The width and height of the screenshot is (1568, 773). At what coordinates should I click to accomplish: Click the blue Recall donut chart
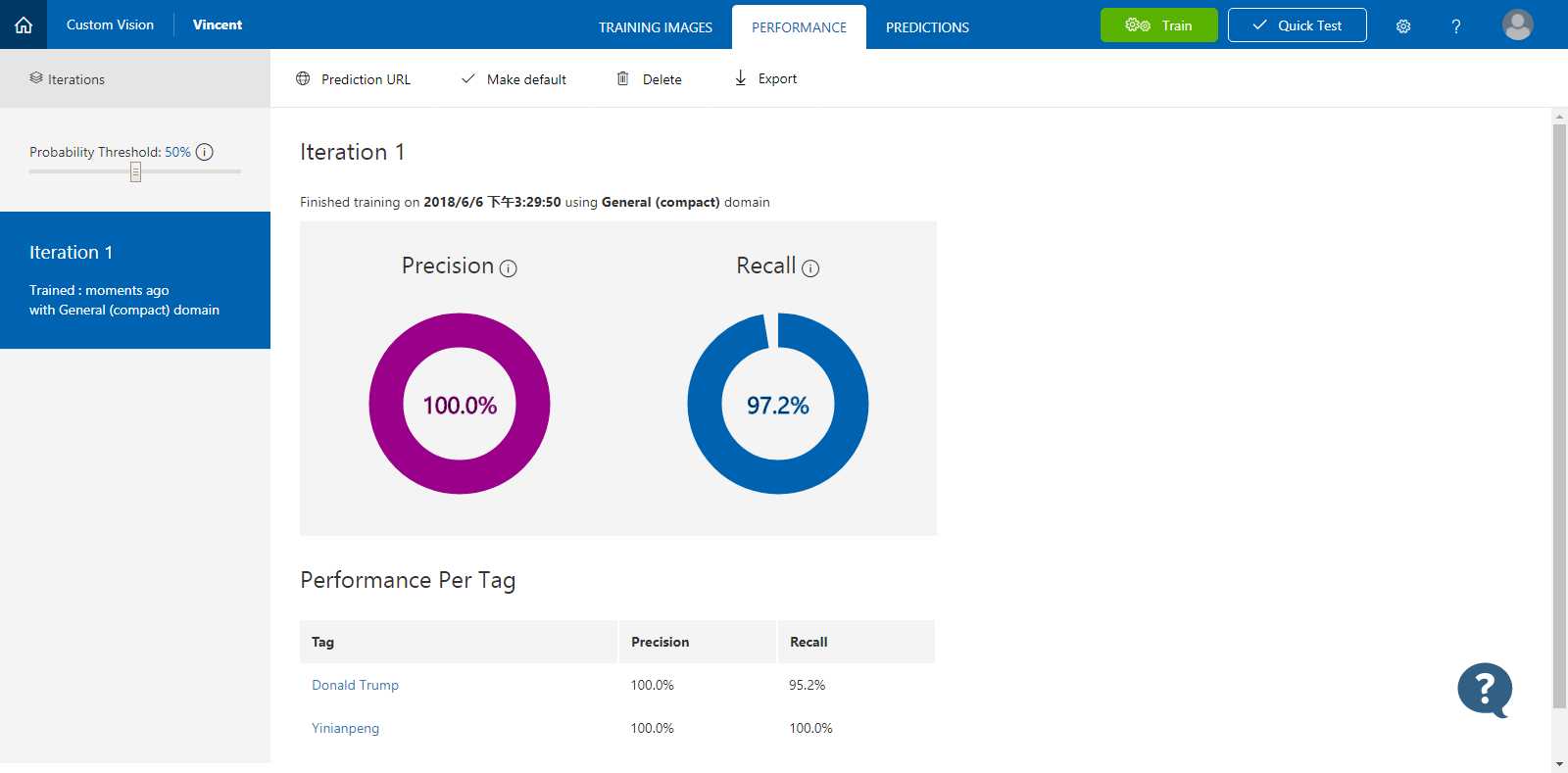778,404
